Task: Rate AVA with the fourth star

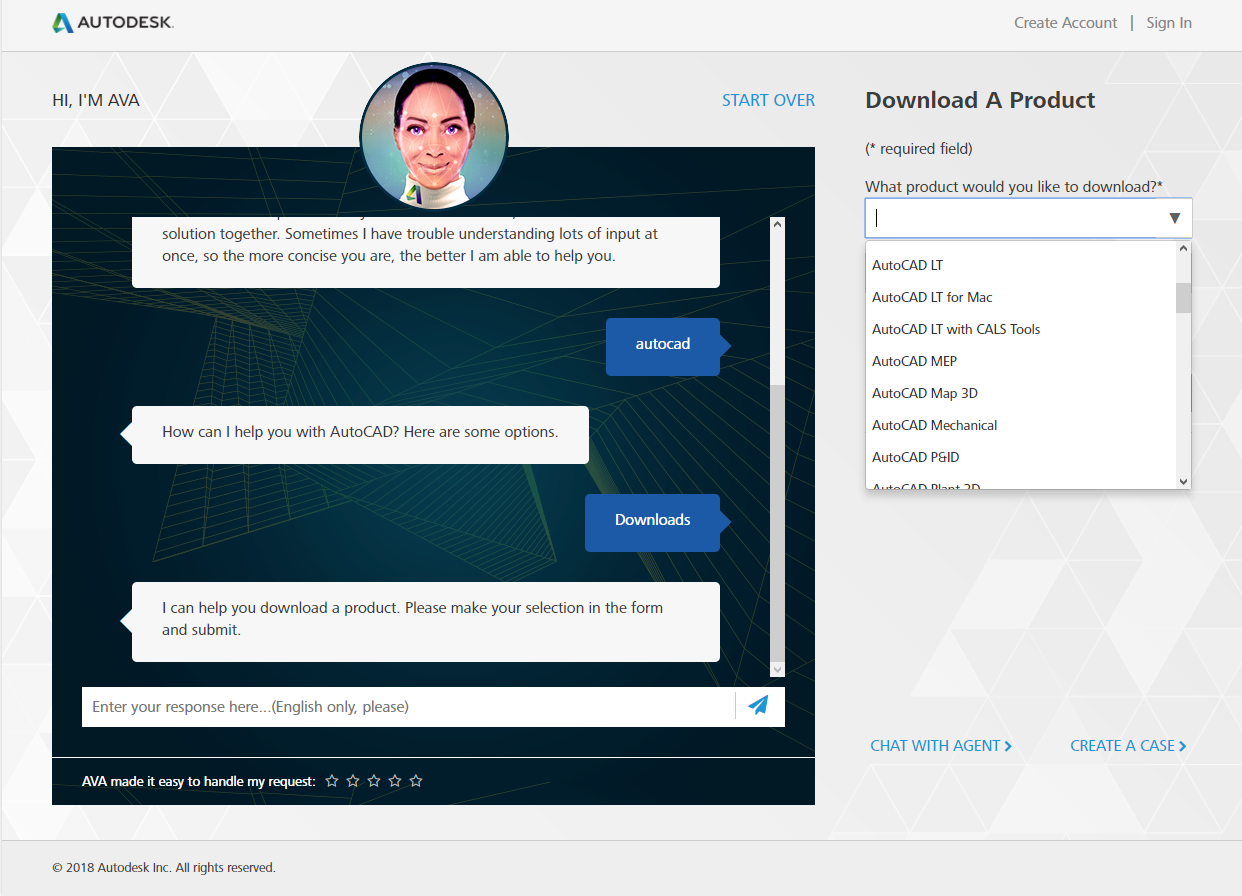Action: pos(395,781)
